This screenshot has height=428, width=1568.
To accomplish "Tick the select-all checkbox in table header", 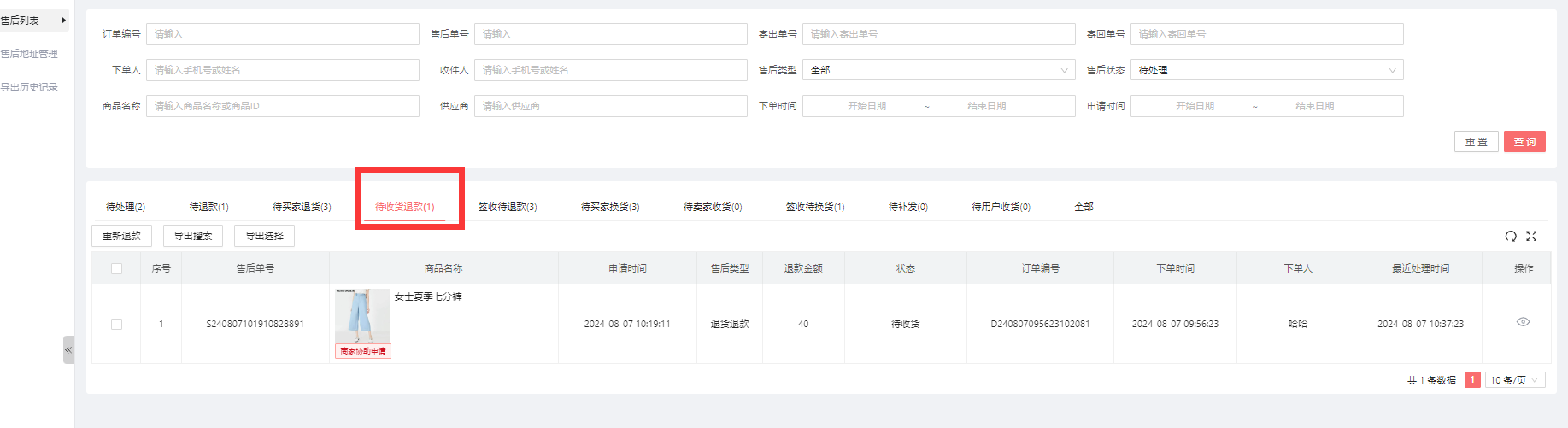I will click(117, 268).
